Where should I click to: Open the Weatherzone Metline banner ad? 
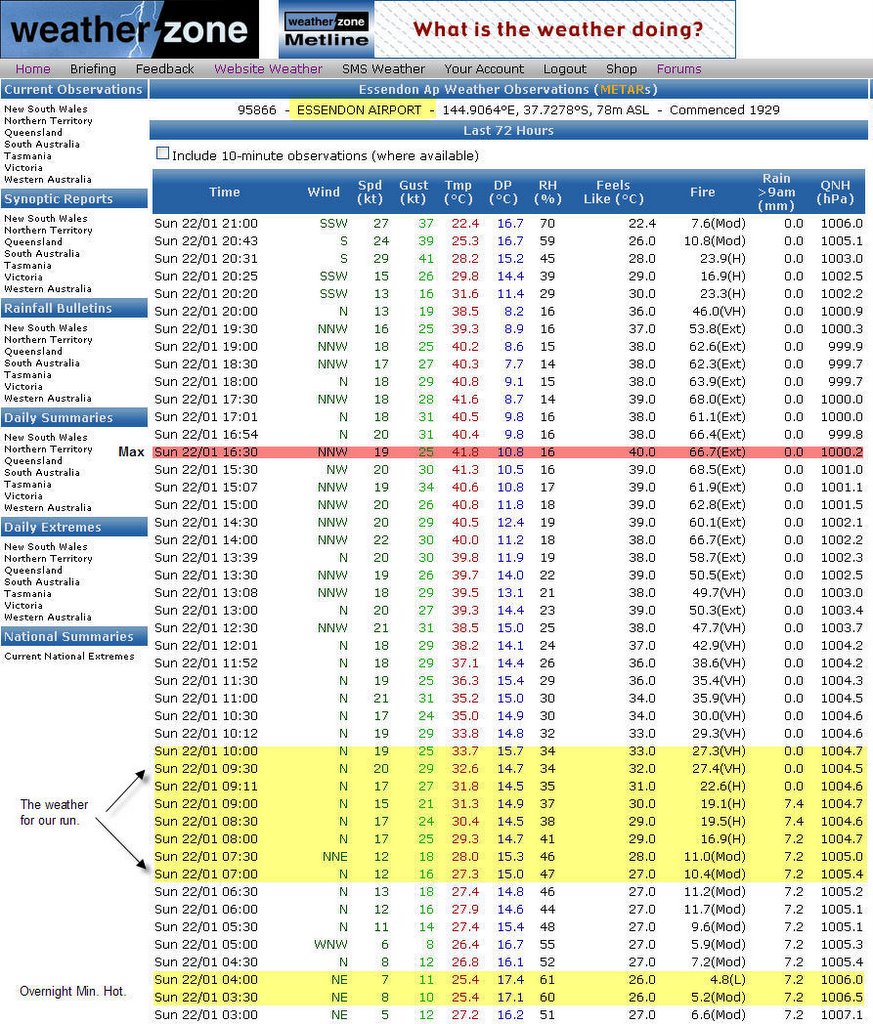point(507,29)
